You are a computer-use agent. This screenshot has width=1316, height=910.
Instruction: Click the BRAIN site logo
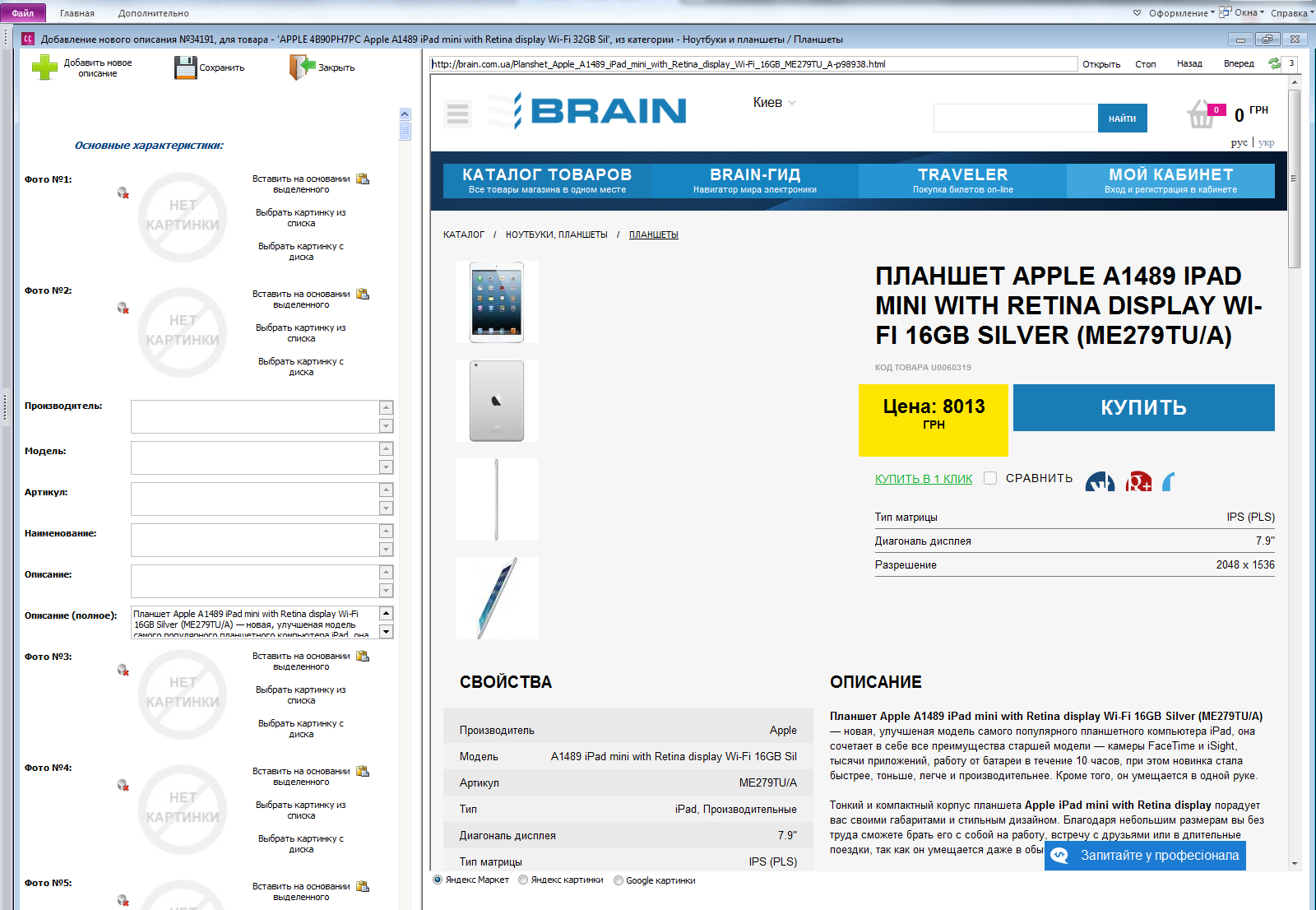[x=587, y=110]
